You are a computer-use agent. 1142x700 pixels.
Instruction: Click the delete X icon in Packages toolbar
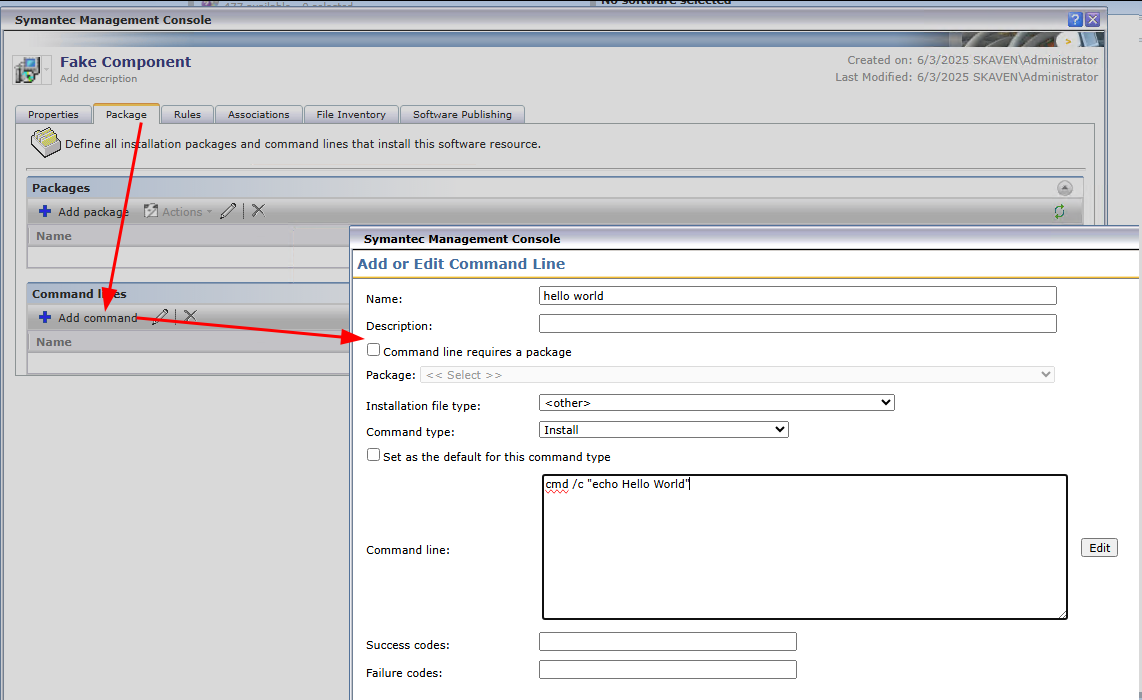click(x=258, y=211)
